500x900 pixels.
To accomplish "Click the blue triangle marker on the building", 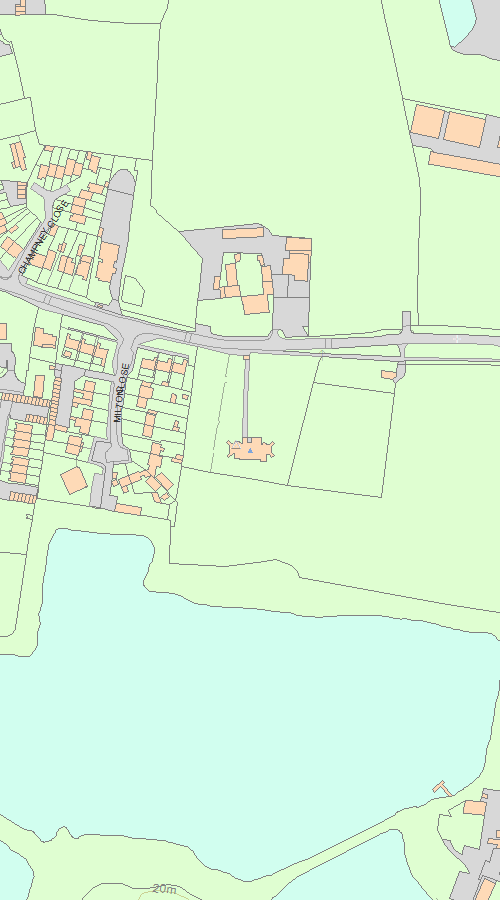I will point(250,451).
